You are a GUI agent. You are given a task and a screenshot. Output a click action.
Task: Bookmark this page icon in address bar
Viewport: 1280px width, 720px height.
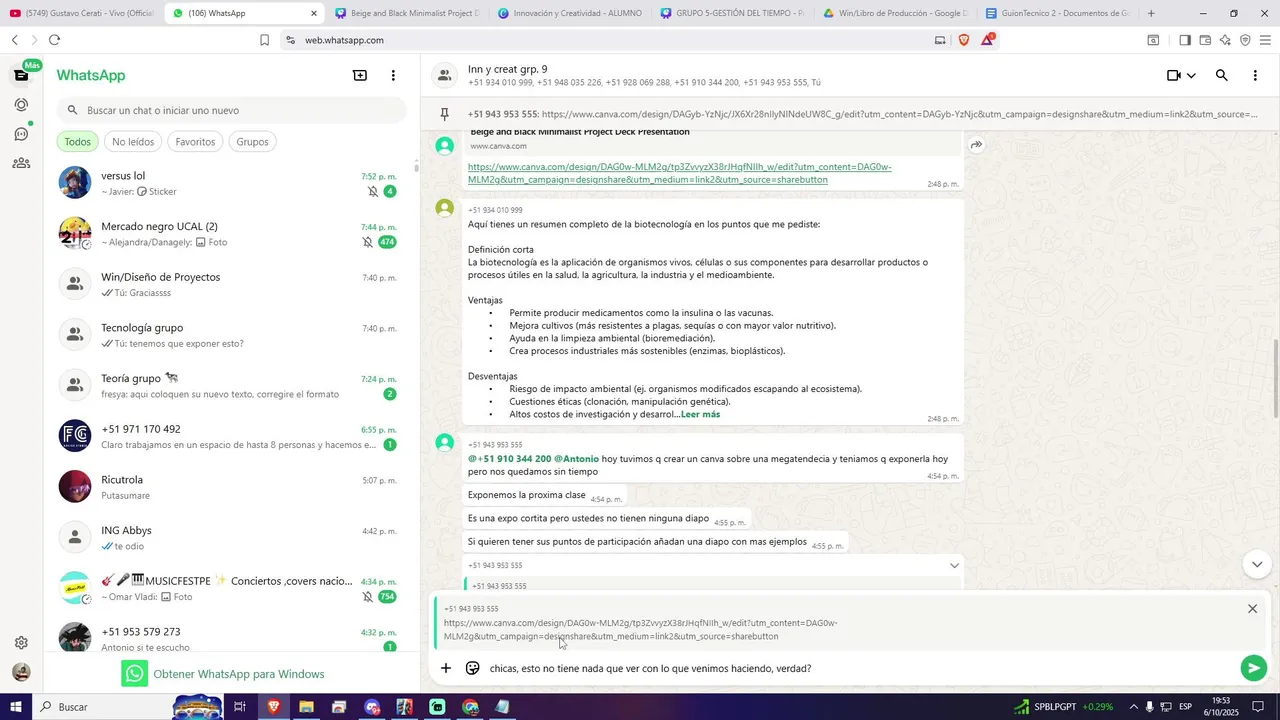coord(264,40)
